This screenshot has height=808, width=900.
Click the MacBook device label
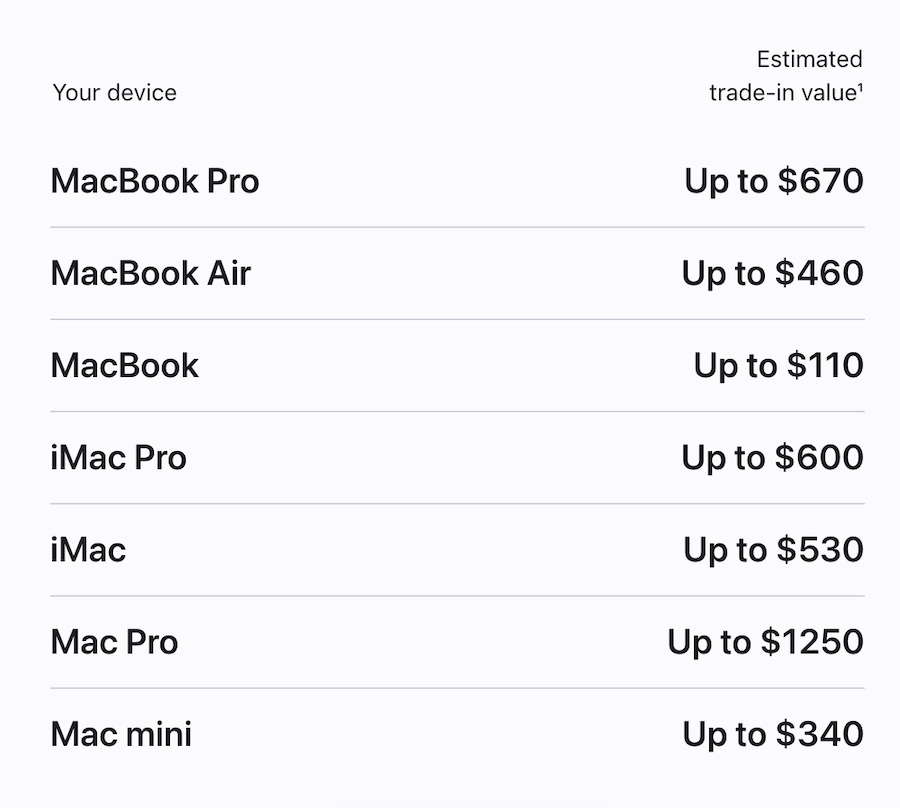[125, 365]
